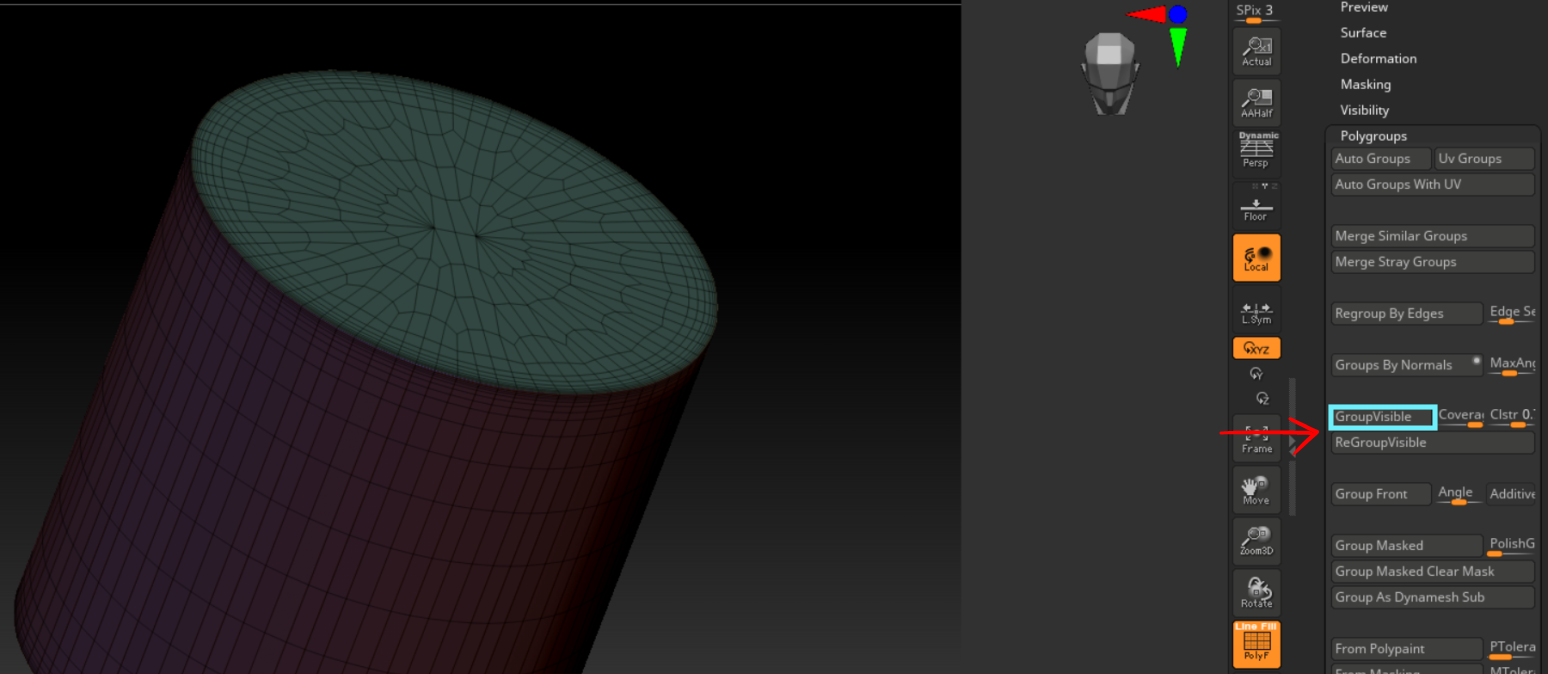The image size is (1548, 674).
Task: Adjust the PTolerance slider
Action: pyautogui.click(x=1511, y=649)
